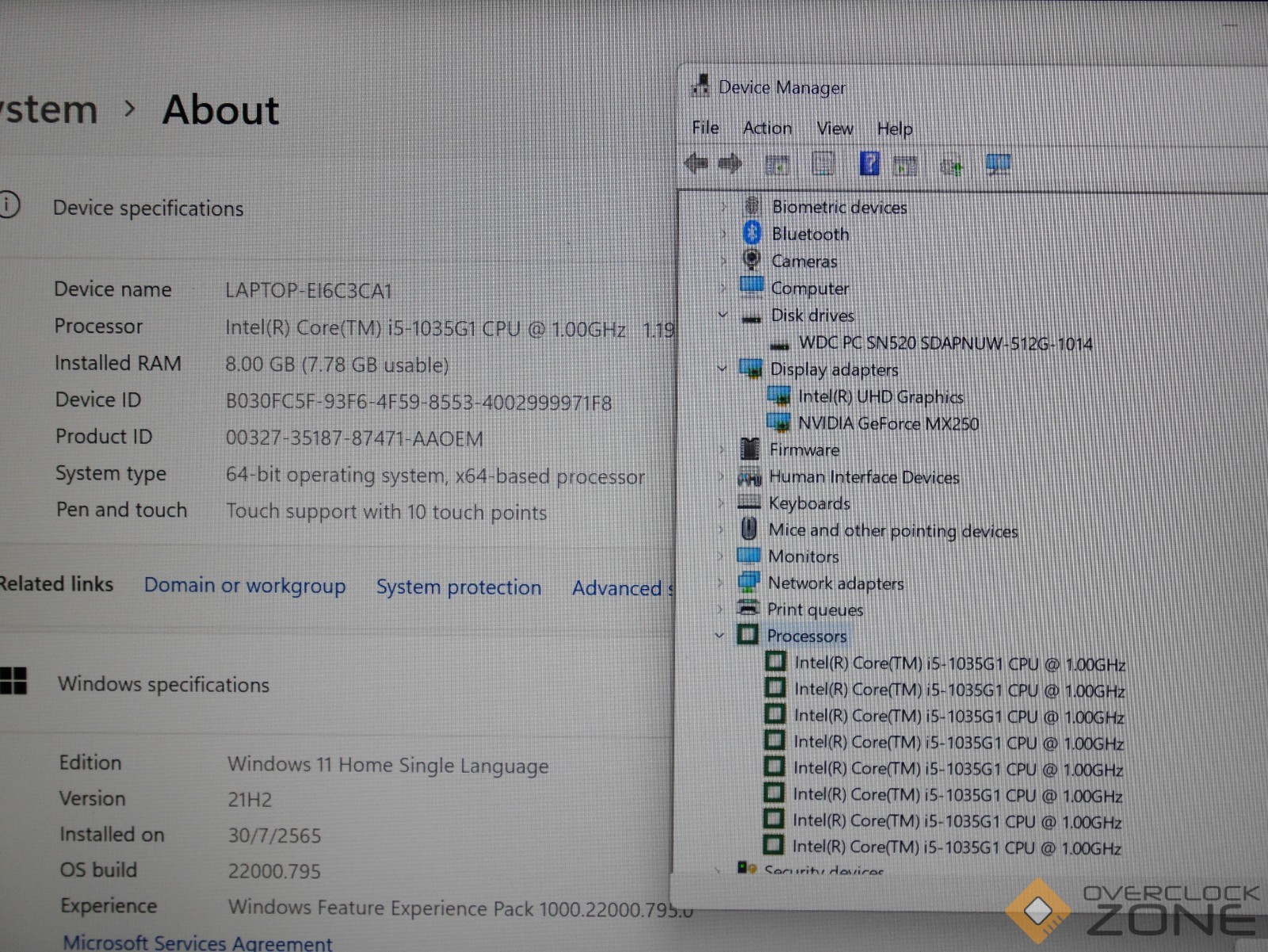Screen dimensions: 1268x952
Task: Click the Product ID value 00327-35187-87471-AAOEM
Action: [x=354, y=438]
